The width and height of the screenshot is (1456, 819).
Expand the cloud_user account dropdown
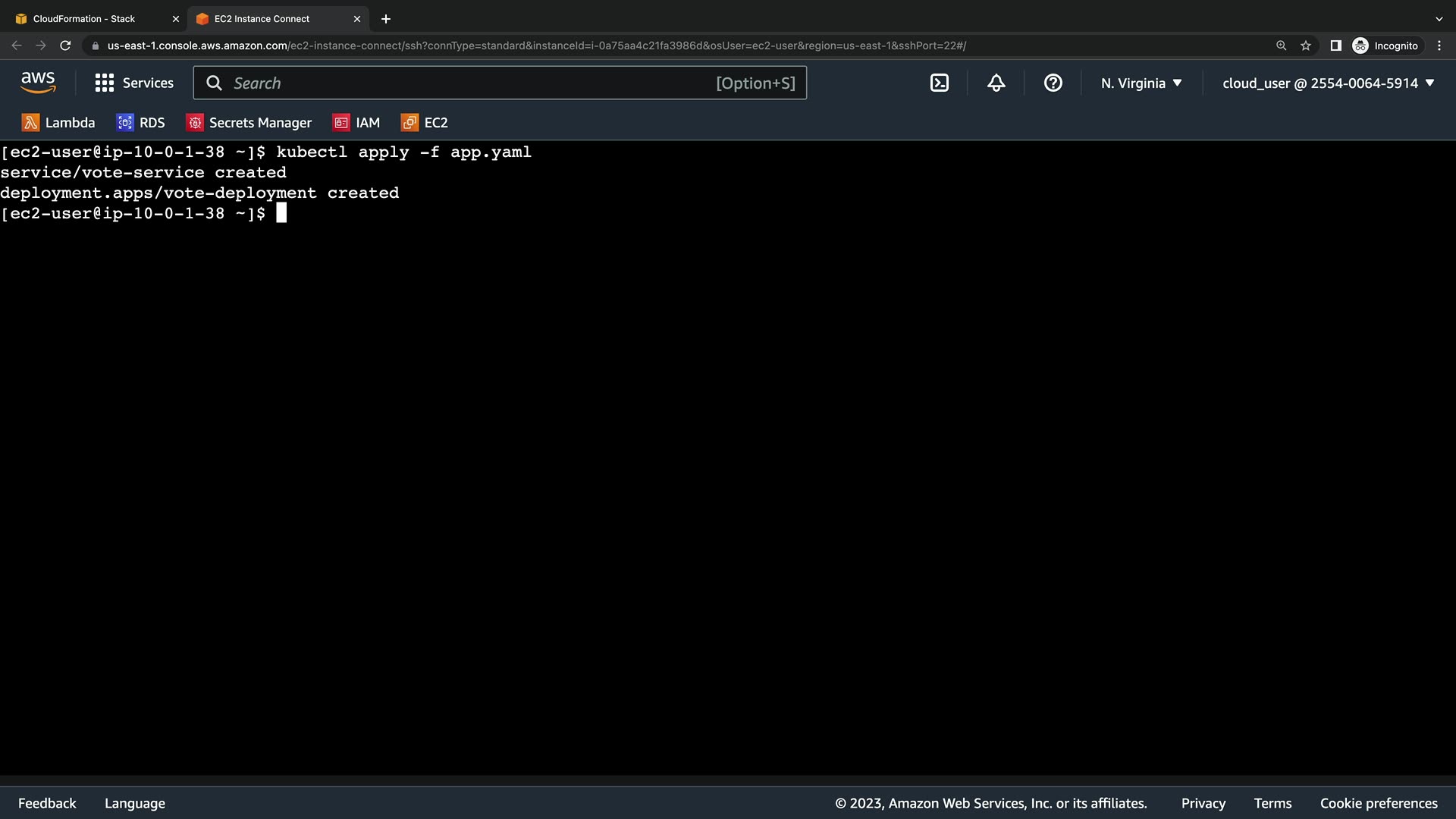tap(1328, 83)
